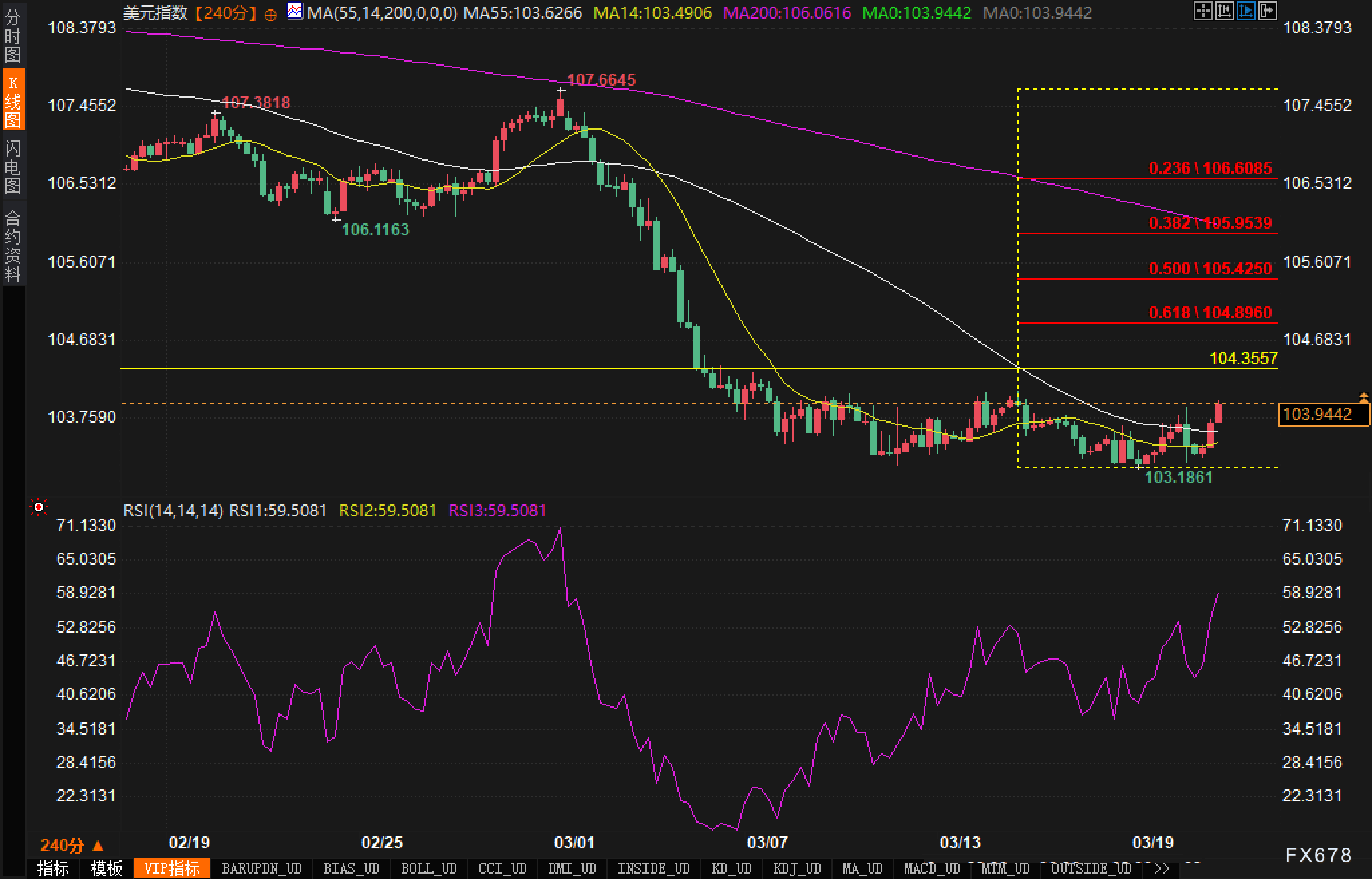Switch to 分时图 view in left sidebar
Image resolution: width=1372 pixels, height=879 pixels.
point(13,35)
